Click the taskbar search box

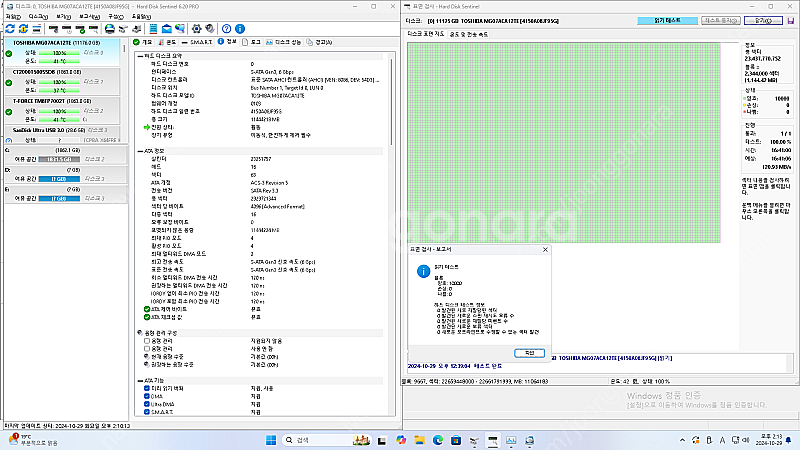coord(326,440)
